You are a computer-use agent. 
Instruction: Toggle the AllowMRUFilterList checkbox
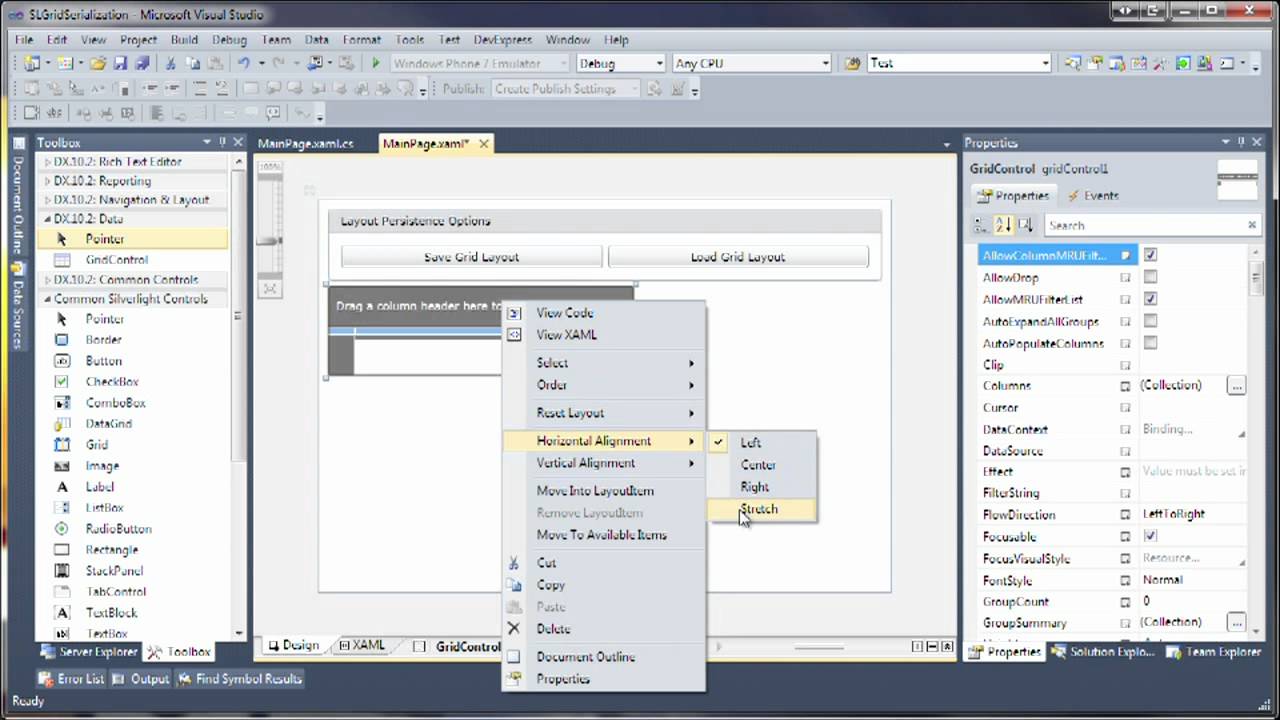1150,299
